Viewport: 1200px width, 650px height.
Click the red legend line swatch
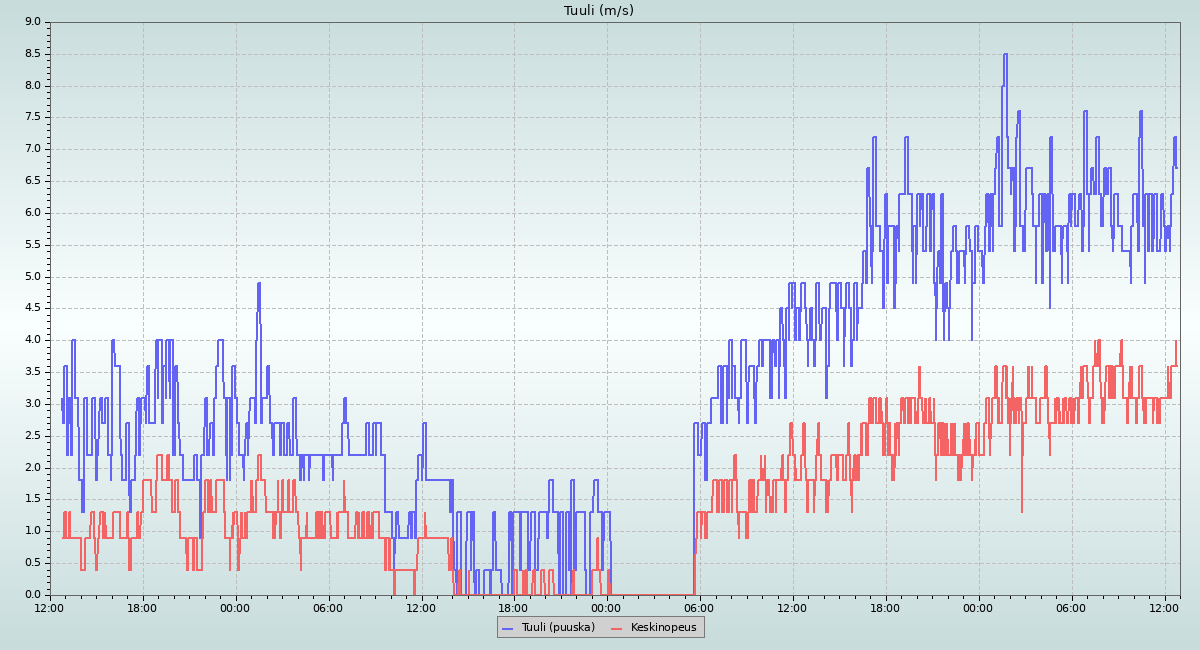click(616, 627)
